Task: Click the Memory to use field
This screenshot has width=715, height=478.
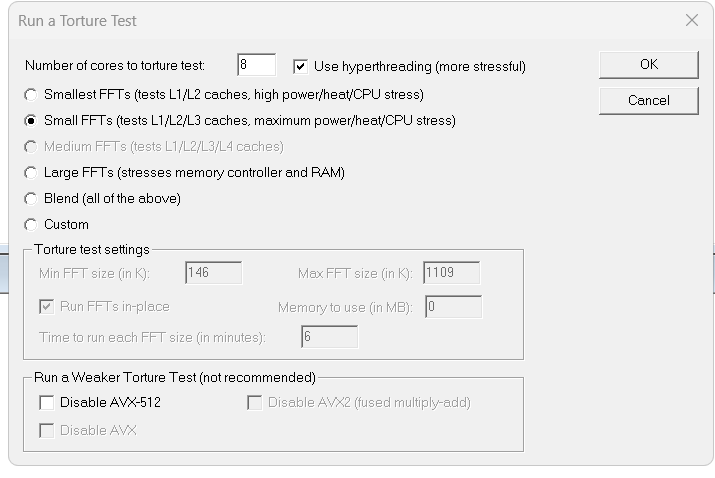Action: coord(453,307)
